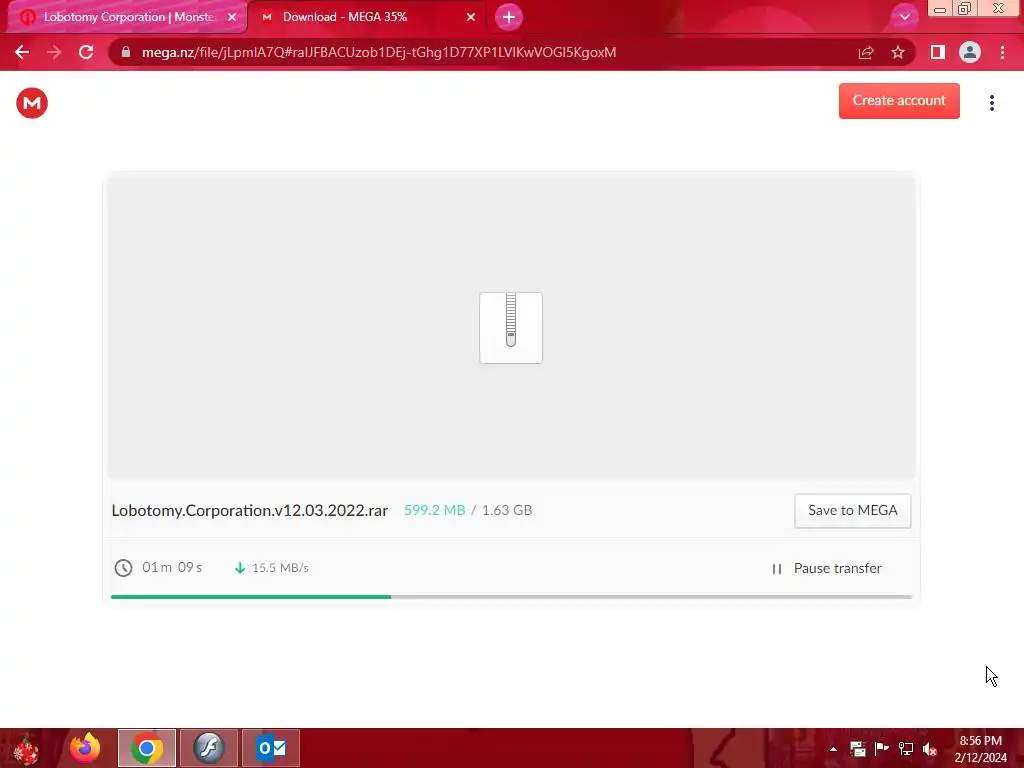This screenshot has width=1024, height=768.
Task: Open a new browser tab
Action: 509,17
